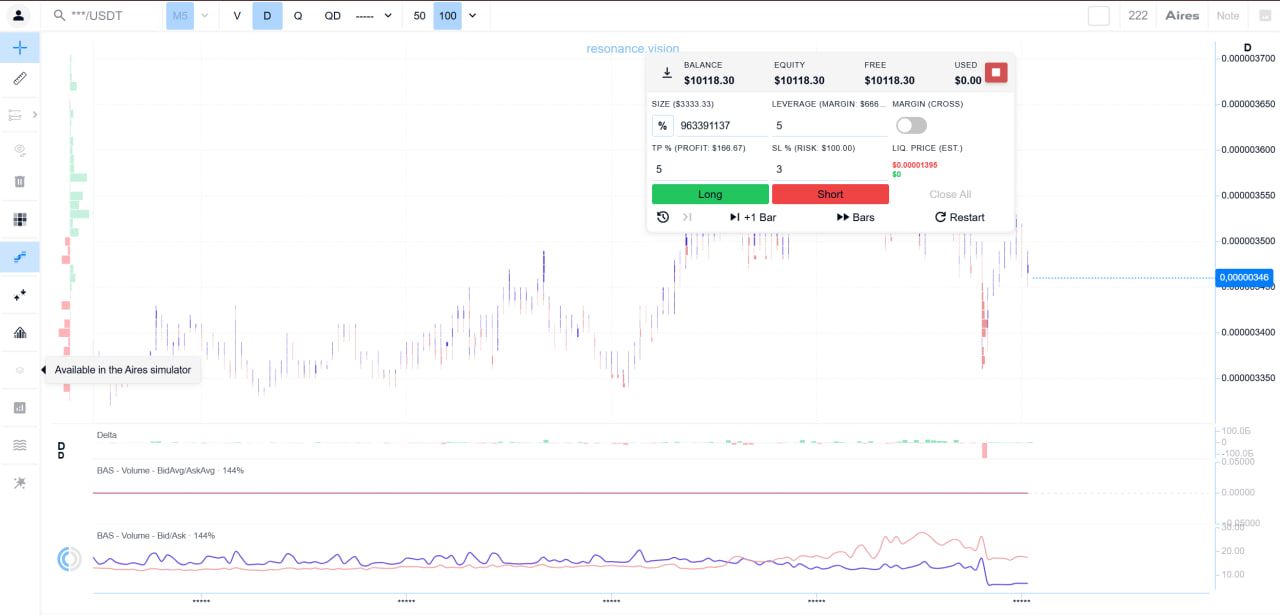The height and width of the screenshot is (615, 1280).
Task: Toggle the highlighted D mode button
Action: (x=267, y=16)
